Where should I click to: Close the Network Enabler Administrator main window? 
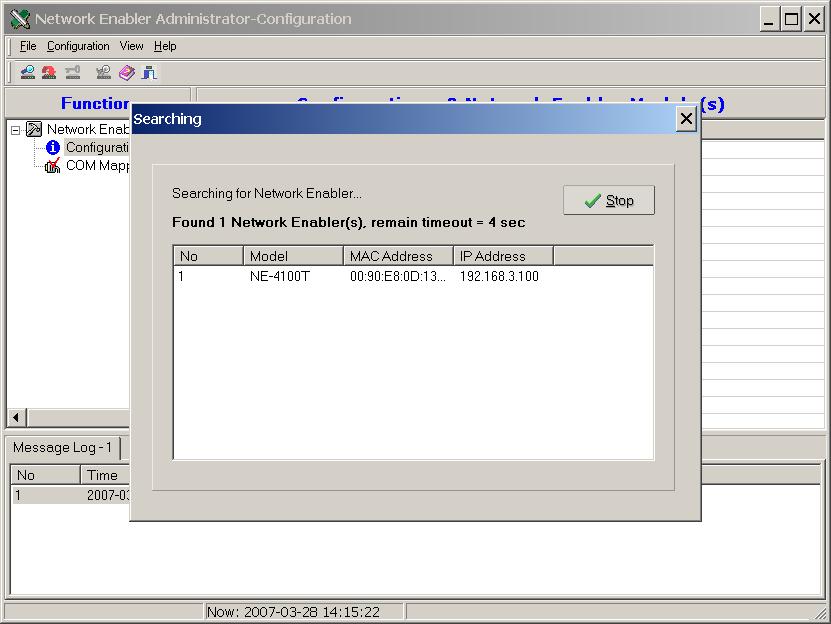[814, 20]
